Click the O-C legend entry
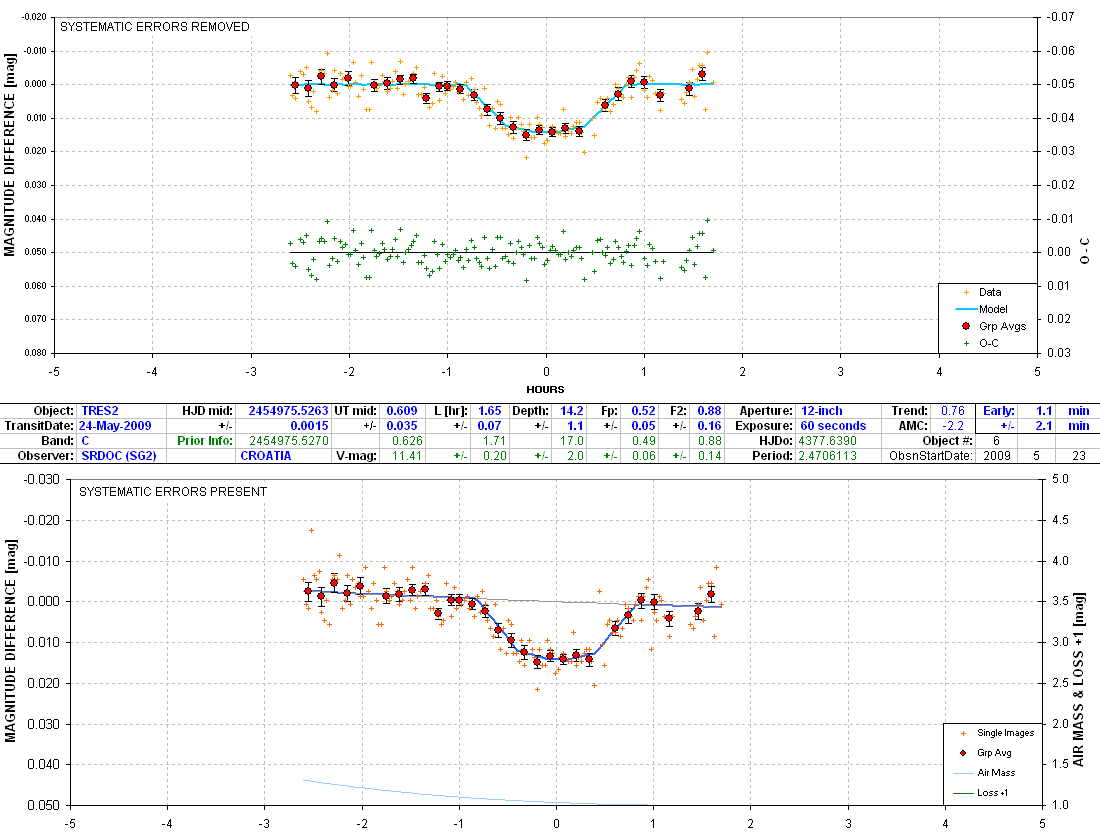Screen dimensions: 1100x835 click(x=980, y=343)
